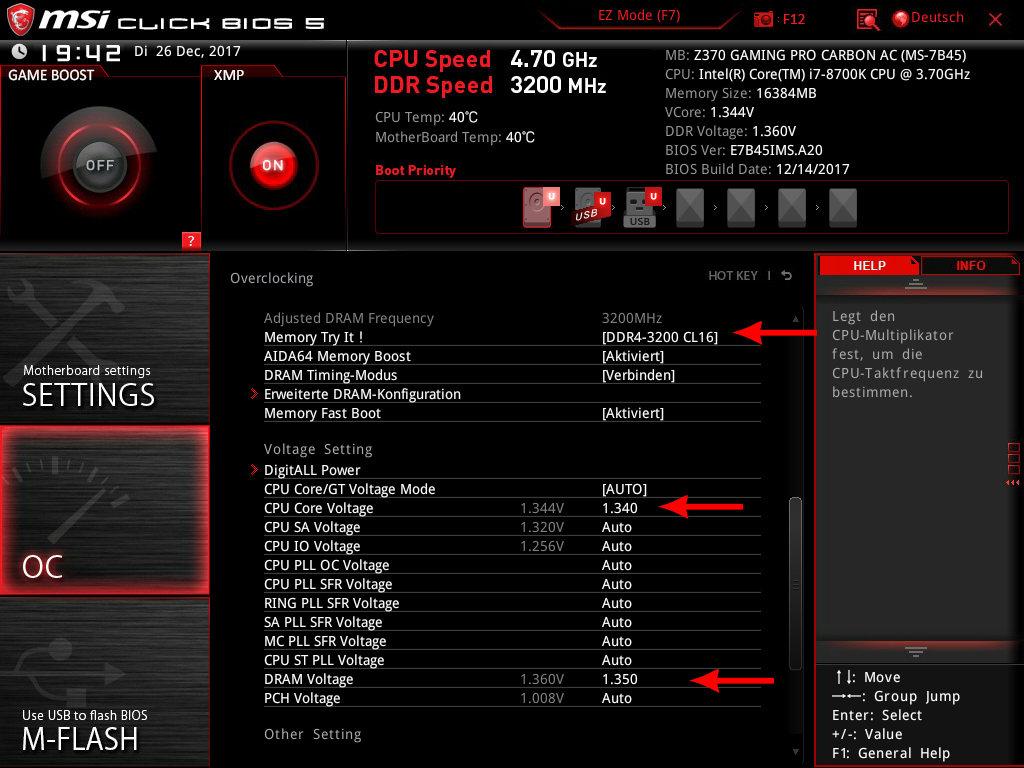Select the USB key boot device icon

(641, 207)
